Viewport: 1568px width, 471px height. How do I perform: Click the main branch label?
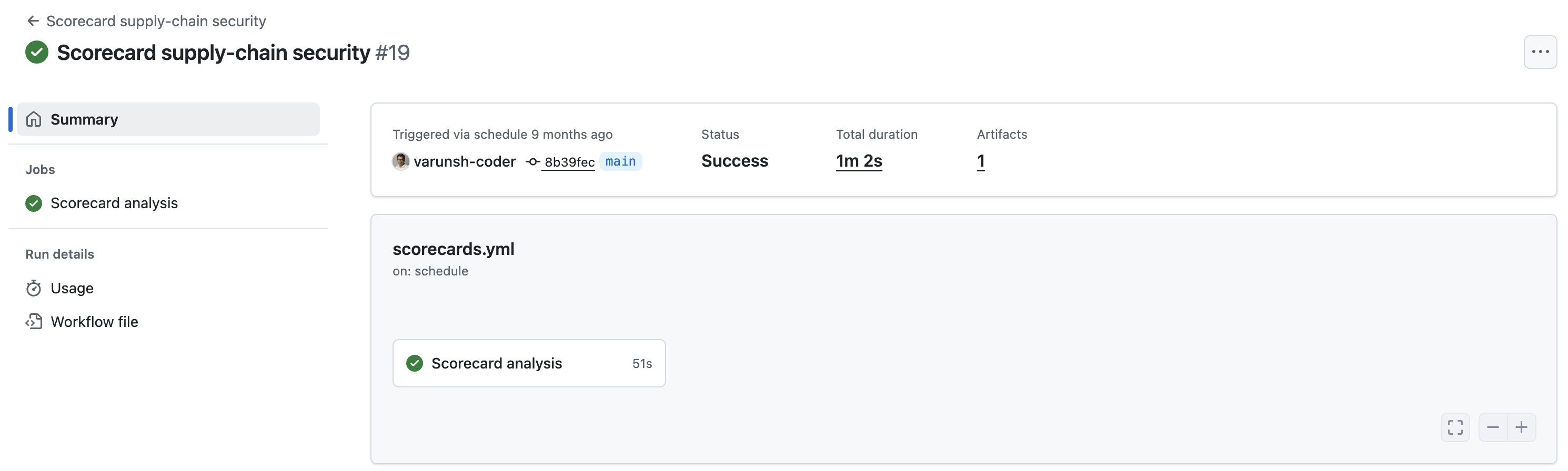coord(620,162)
